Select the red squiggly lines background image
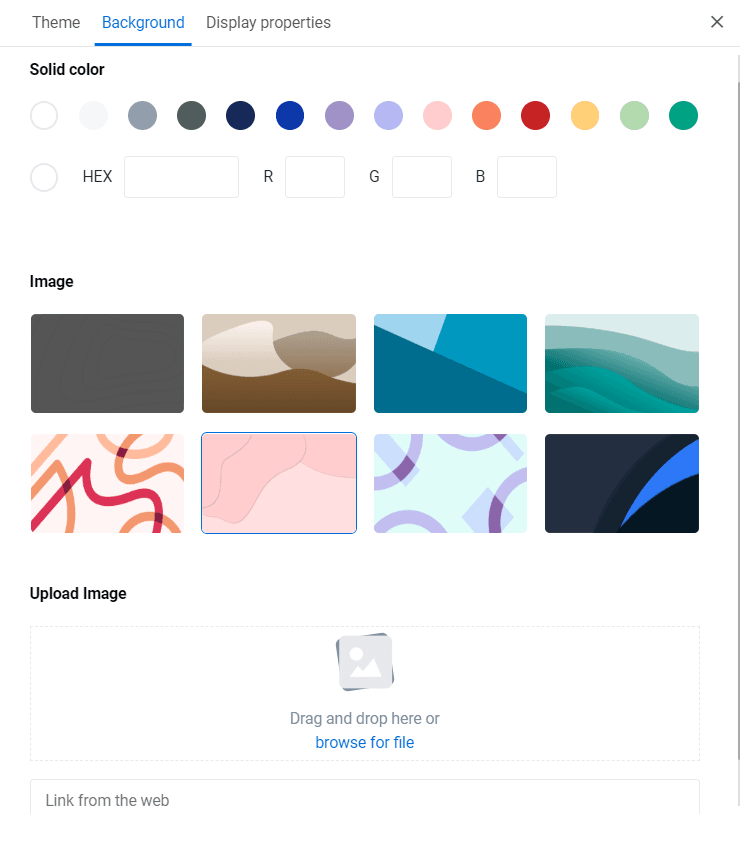The image size is (740, 850). 107,483
